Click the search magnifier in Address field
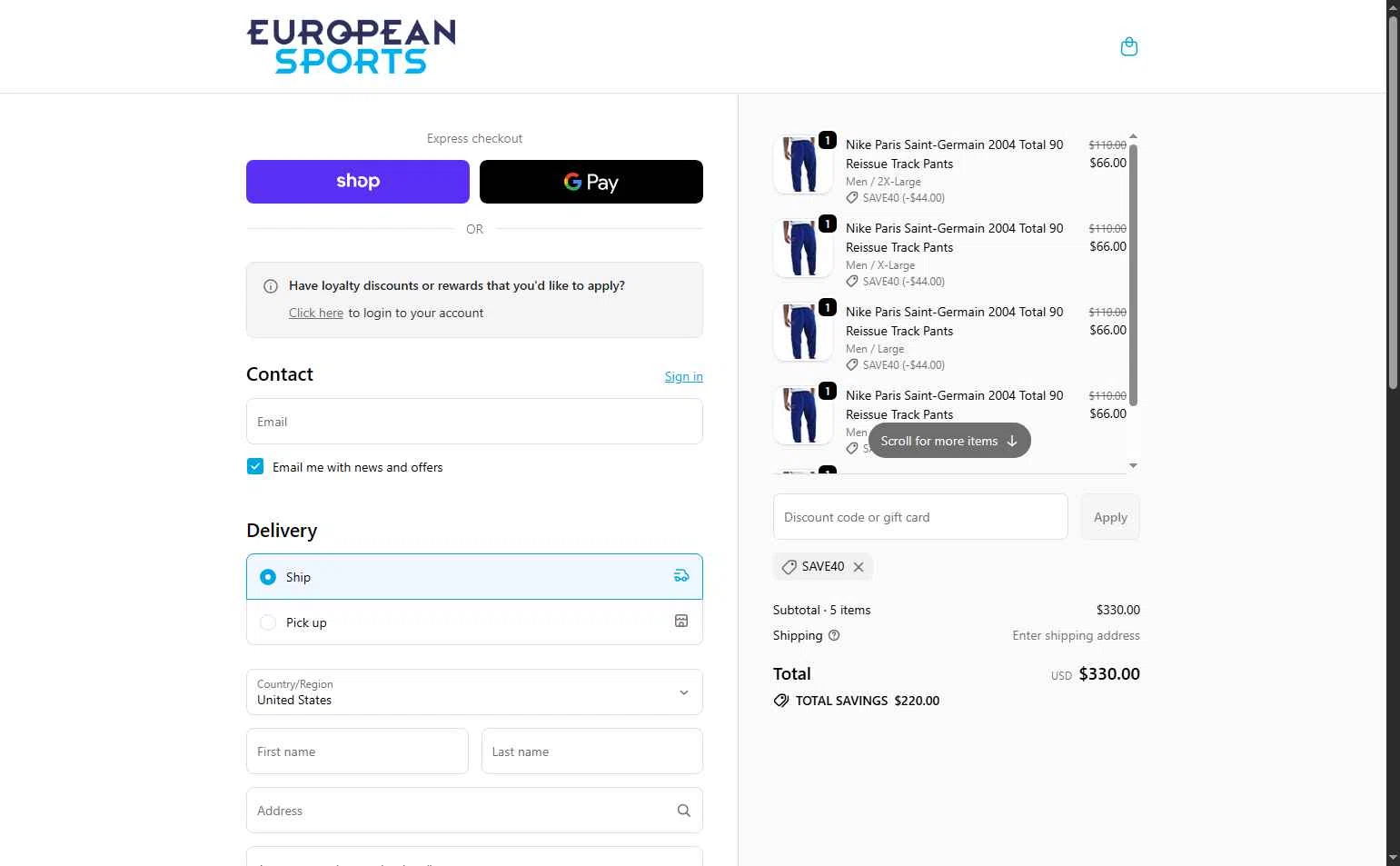1400x866 pixels. click(x=684, y=811)
